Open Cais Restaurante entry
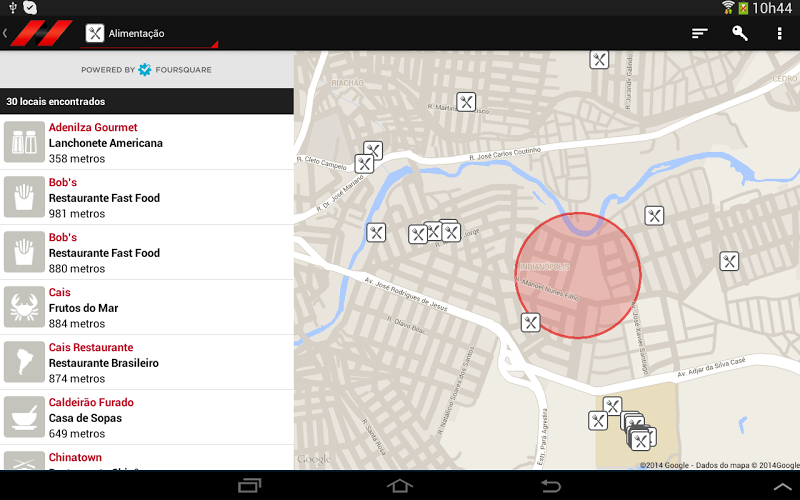The height and width of the screenshot is (500, 800). point(147,363)
